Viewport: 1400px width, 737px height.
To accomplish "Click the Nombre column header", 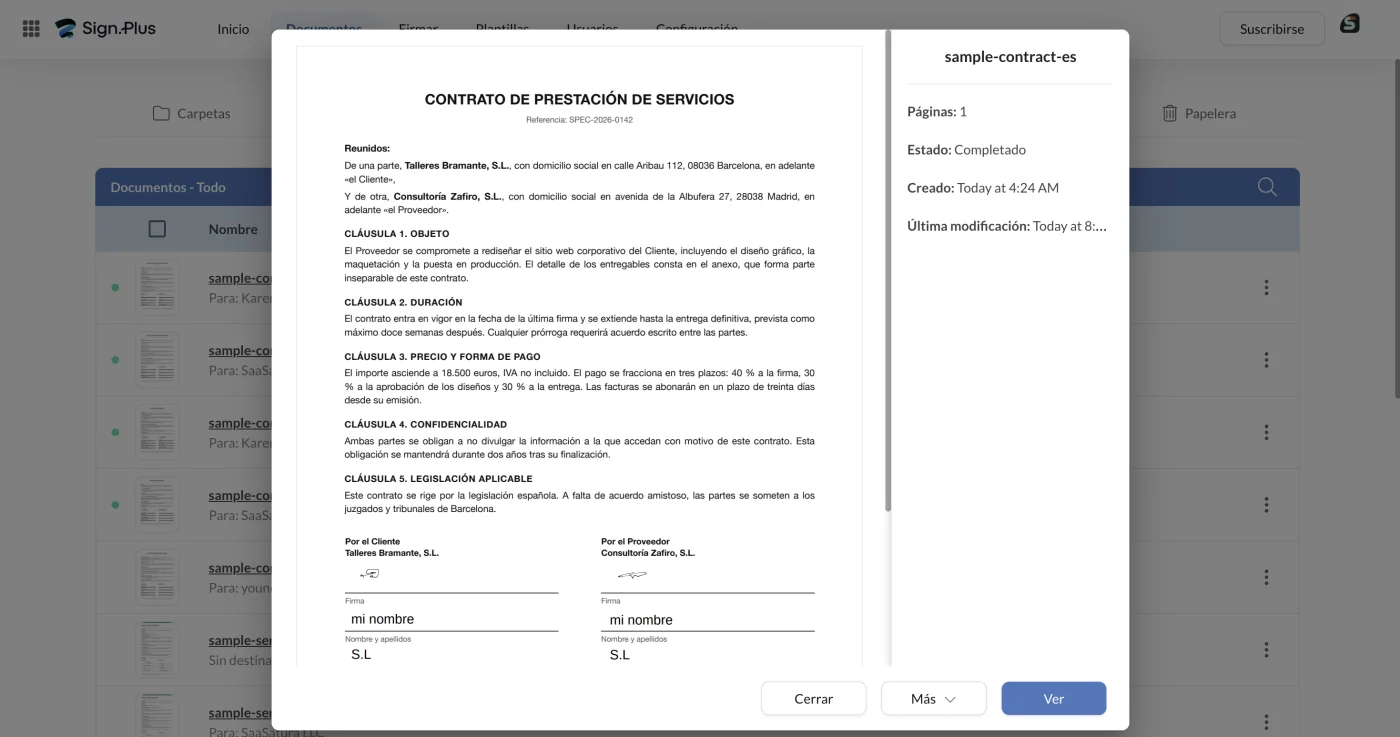I will click(x=233, y=229).
